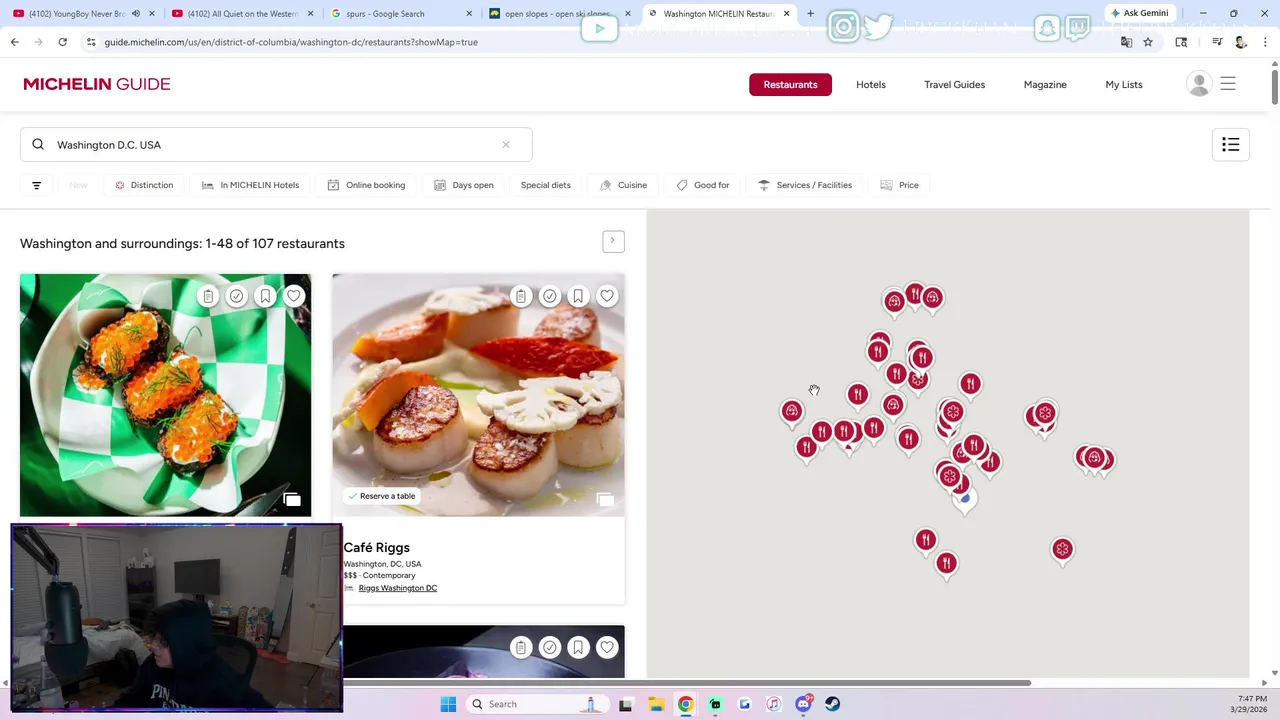
Task: Open the iTunes music app in taskbar
Action: 773,704
